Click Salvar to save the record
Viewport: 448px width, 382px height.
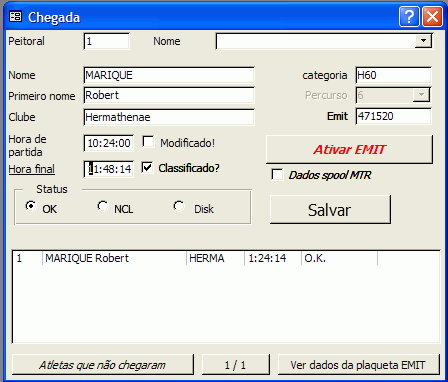click(330, 210)
